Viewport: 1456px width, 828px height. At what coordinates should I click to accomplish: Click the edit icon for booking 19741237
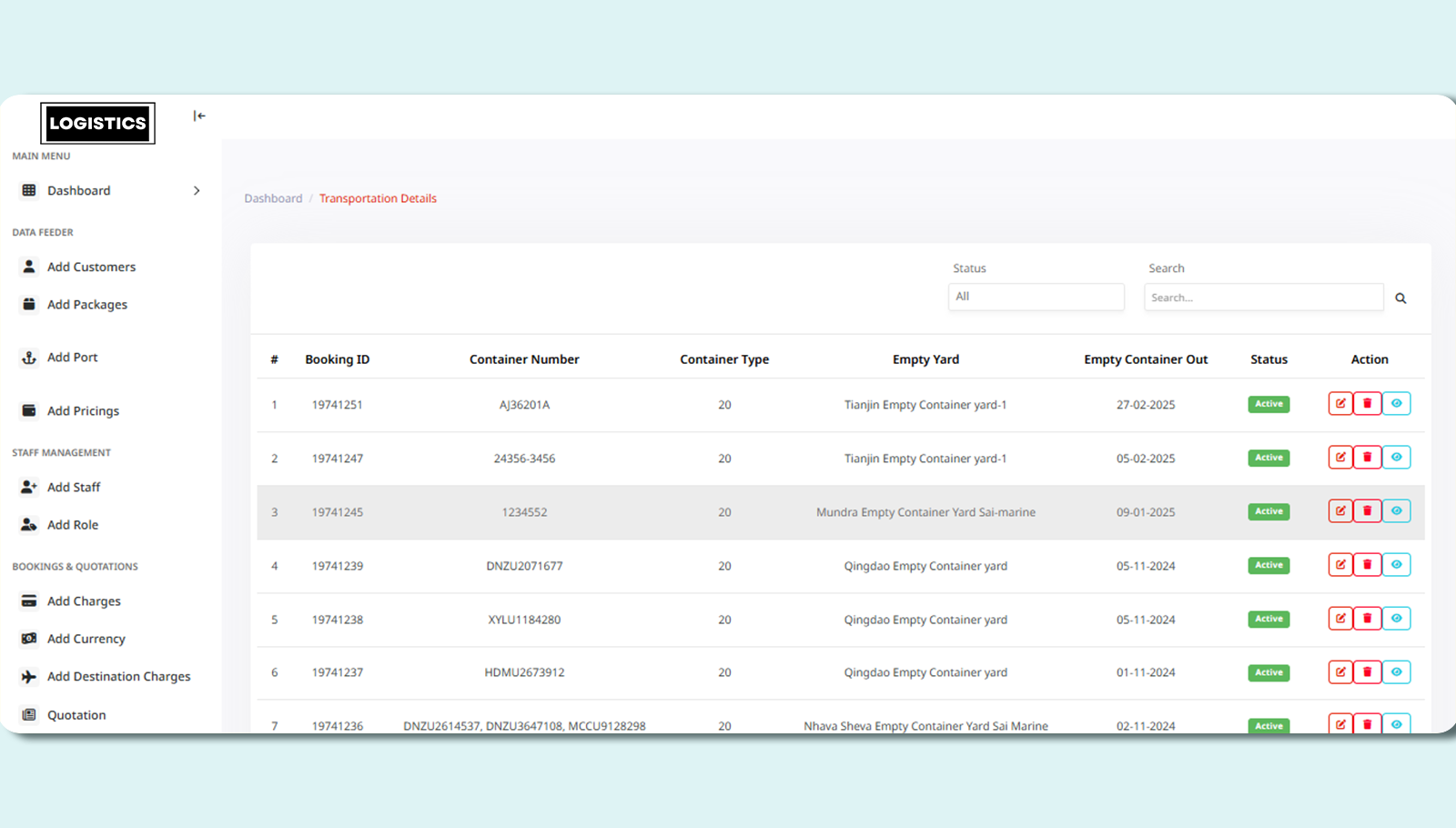click(x=1340, y=672)
